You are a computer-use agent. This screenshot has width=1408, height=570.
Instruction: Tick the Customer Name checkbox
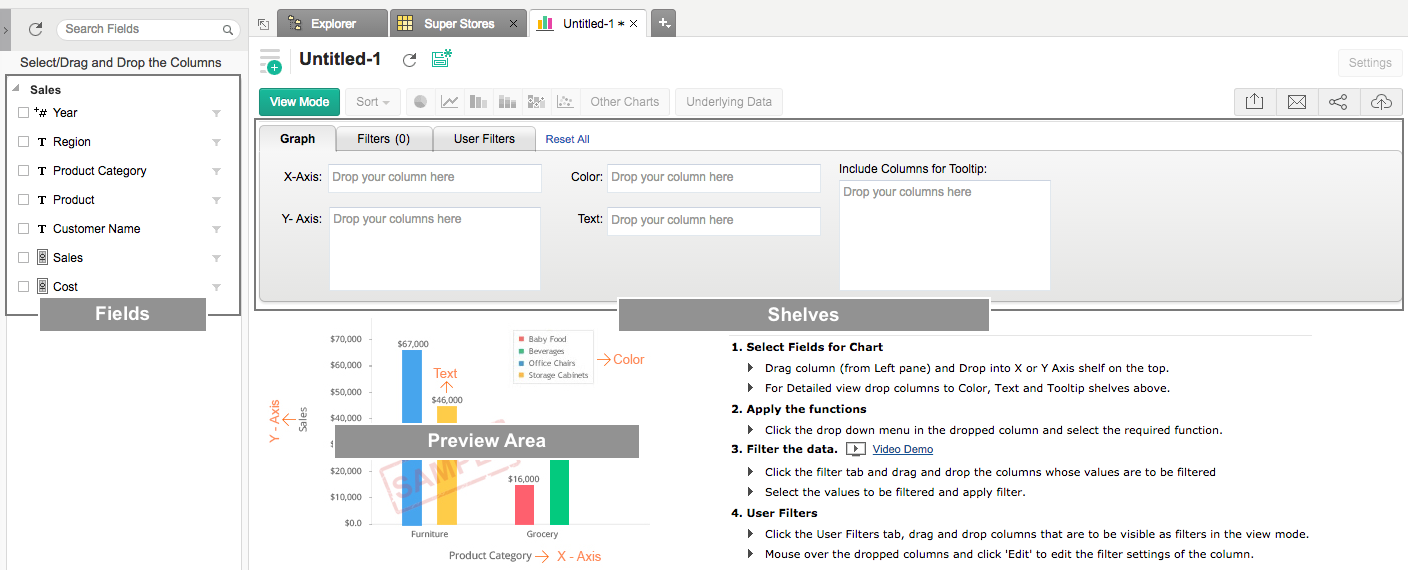[24, 229]
